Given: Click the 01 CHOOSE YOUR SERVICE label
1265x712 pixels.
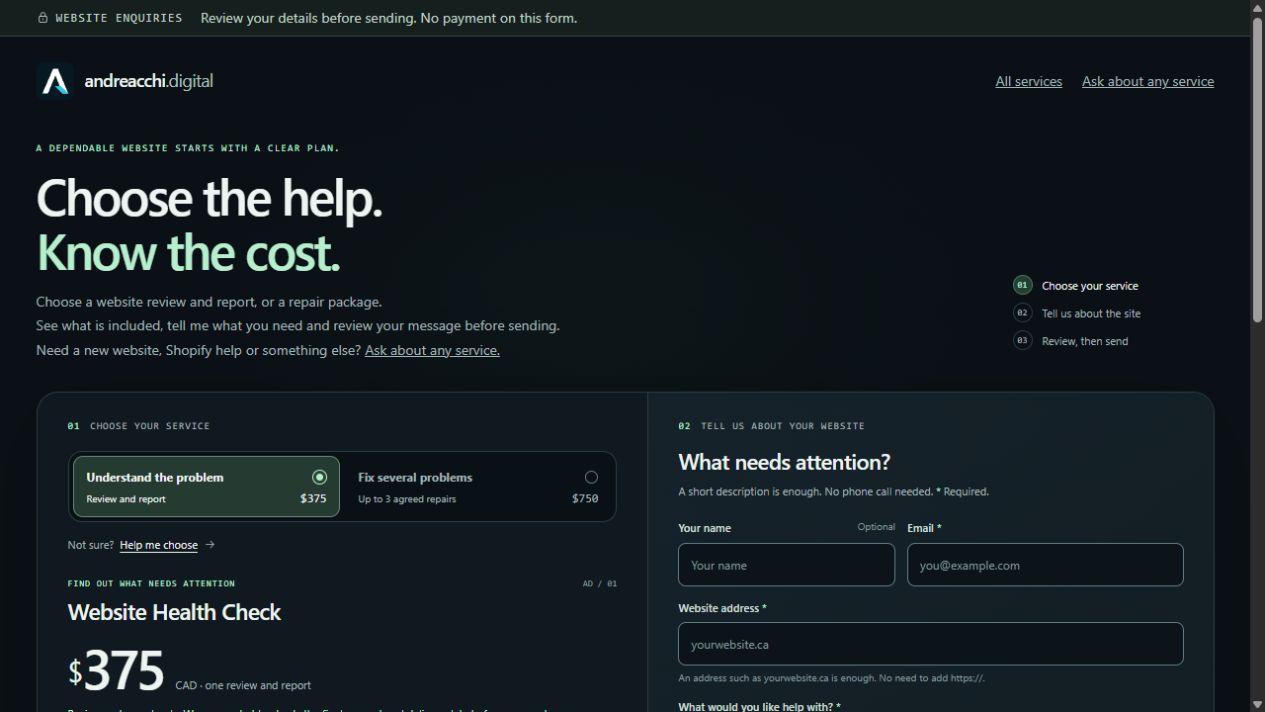Looking at the screenshot, I should (x=139, y=426).
